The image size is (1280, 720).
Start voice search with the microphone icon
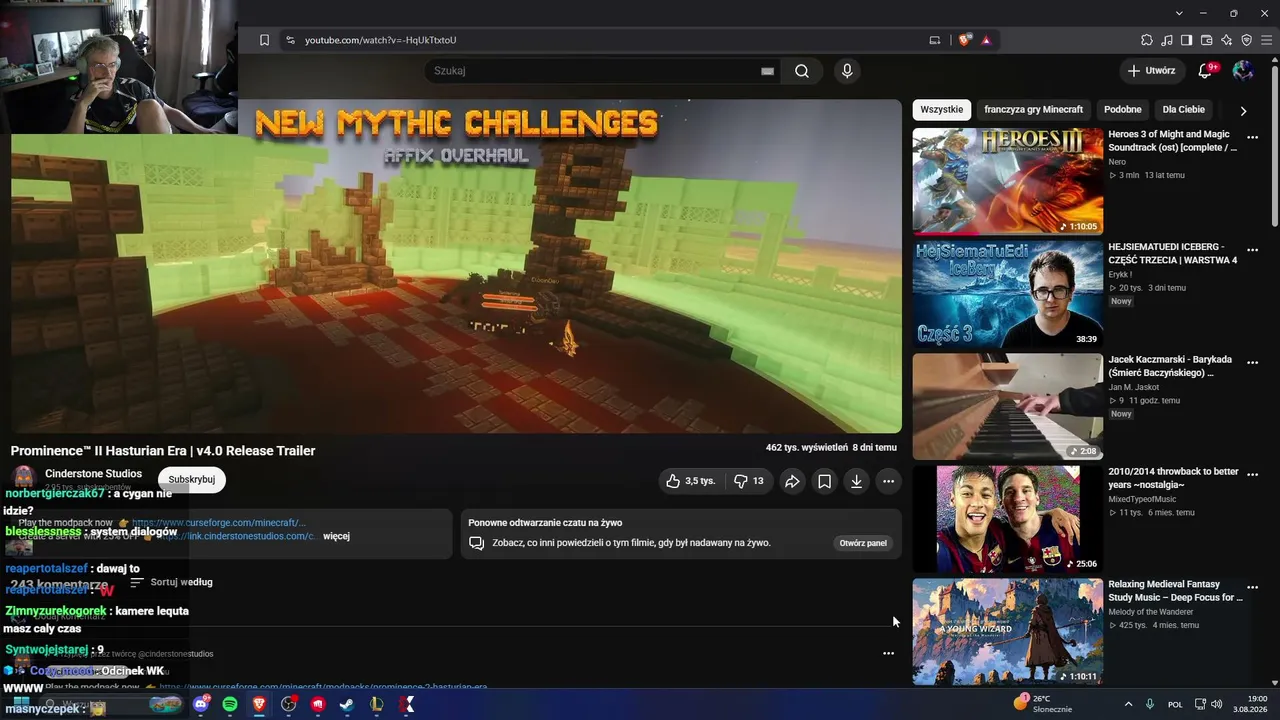coord(847,71)
